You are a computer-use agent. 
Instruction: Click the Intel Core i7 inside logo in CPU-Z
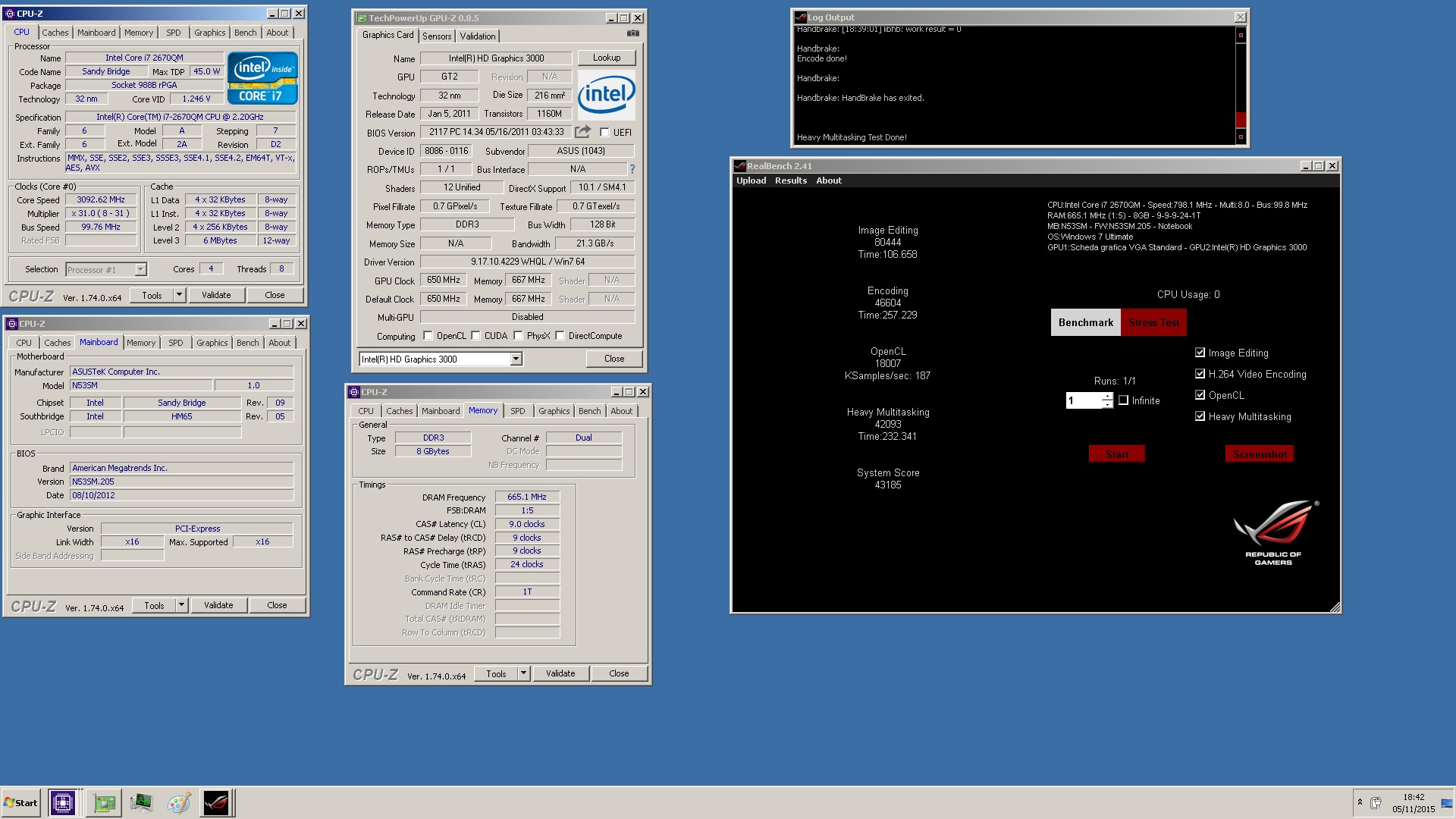[x=262, y=78]
